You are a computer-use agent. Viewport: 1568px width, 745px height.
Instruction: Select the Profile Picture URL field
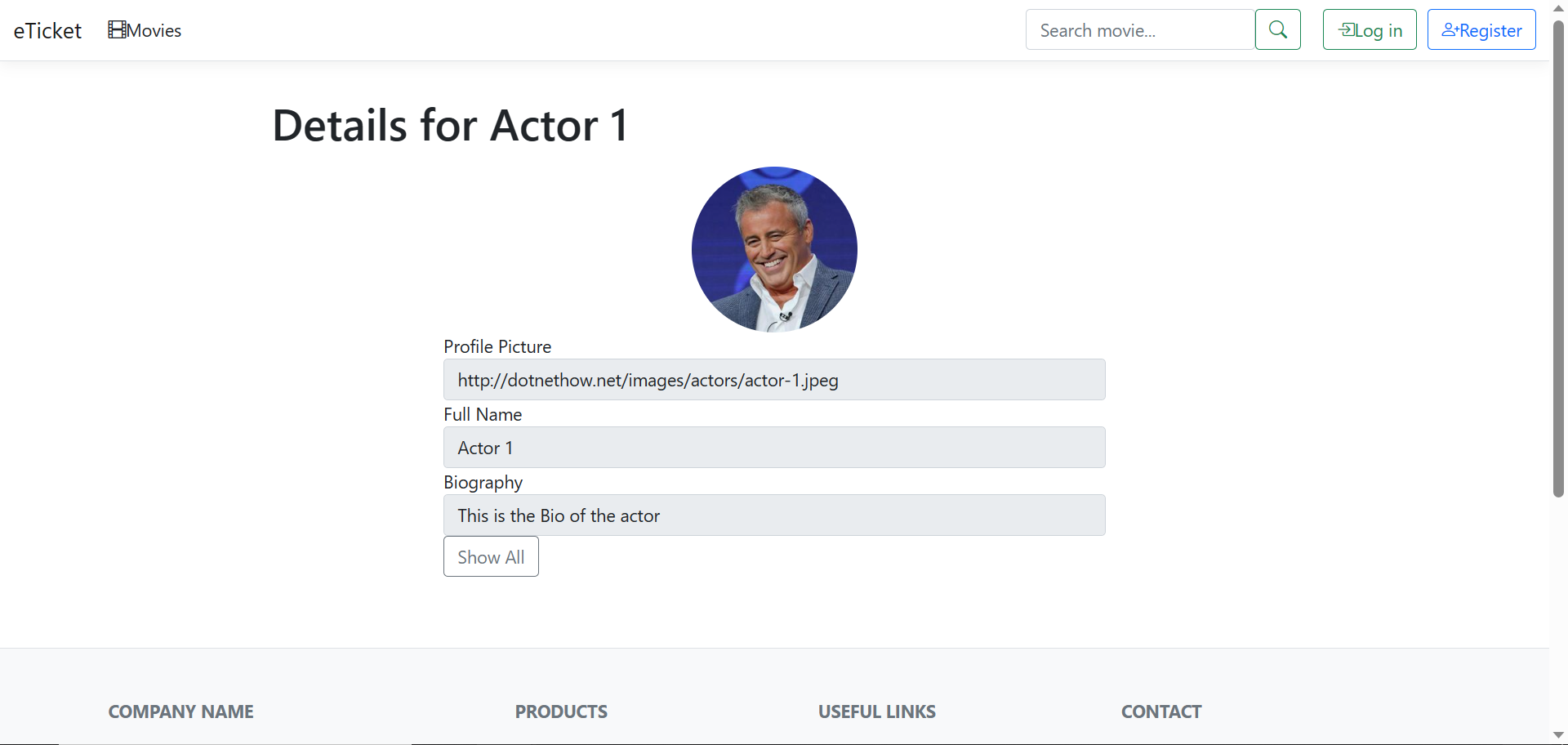coord(773,379)
